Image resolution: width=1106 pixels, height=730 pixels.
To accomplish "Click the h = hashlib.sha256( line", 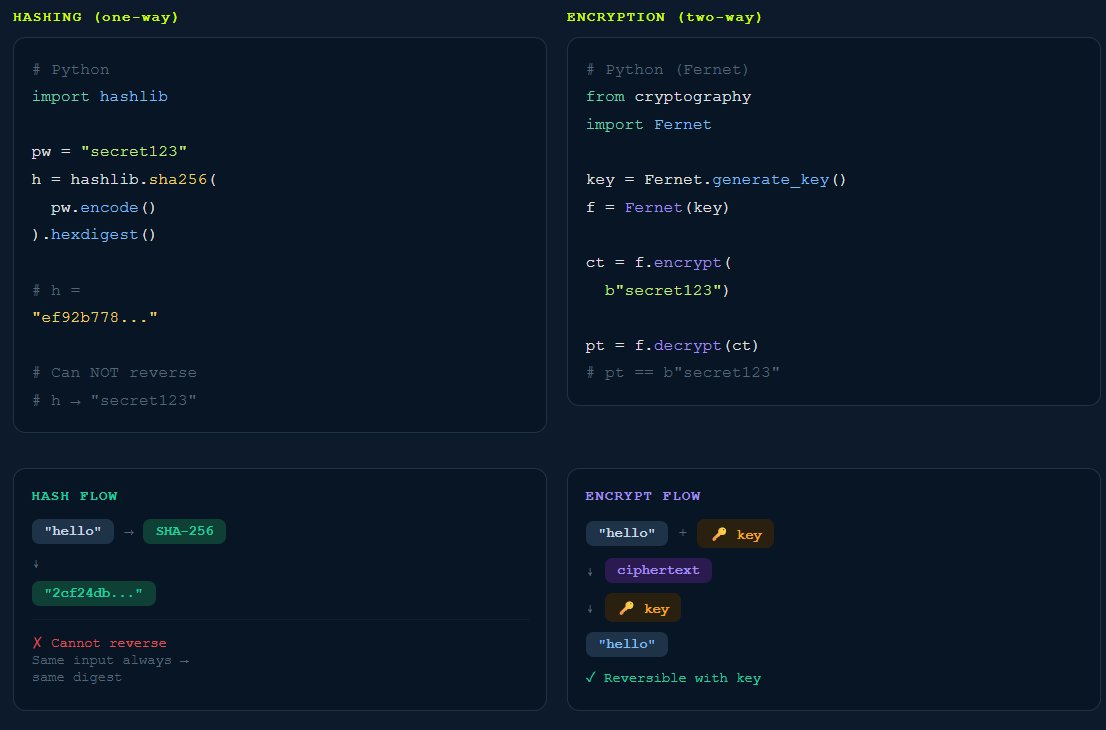I will click(124, 179).
